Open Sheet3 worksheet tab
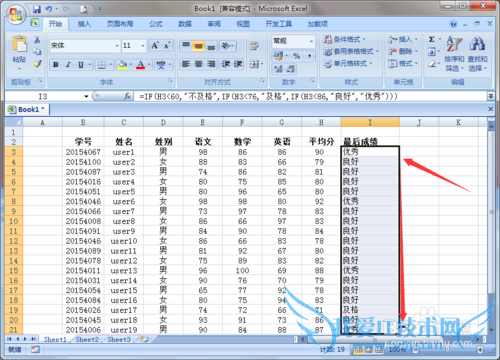This screenshot has width=500, height=360. point(119,340)
